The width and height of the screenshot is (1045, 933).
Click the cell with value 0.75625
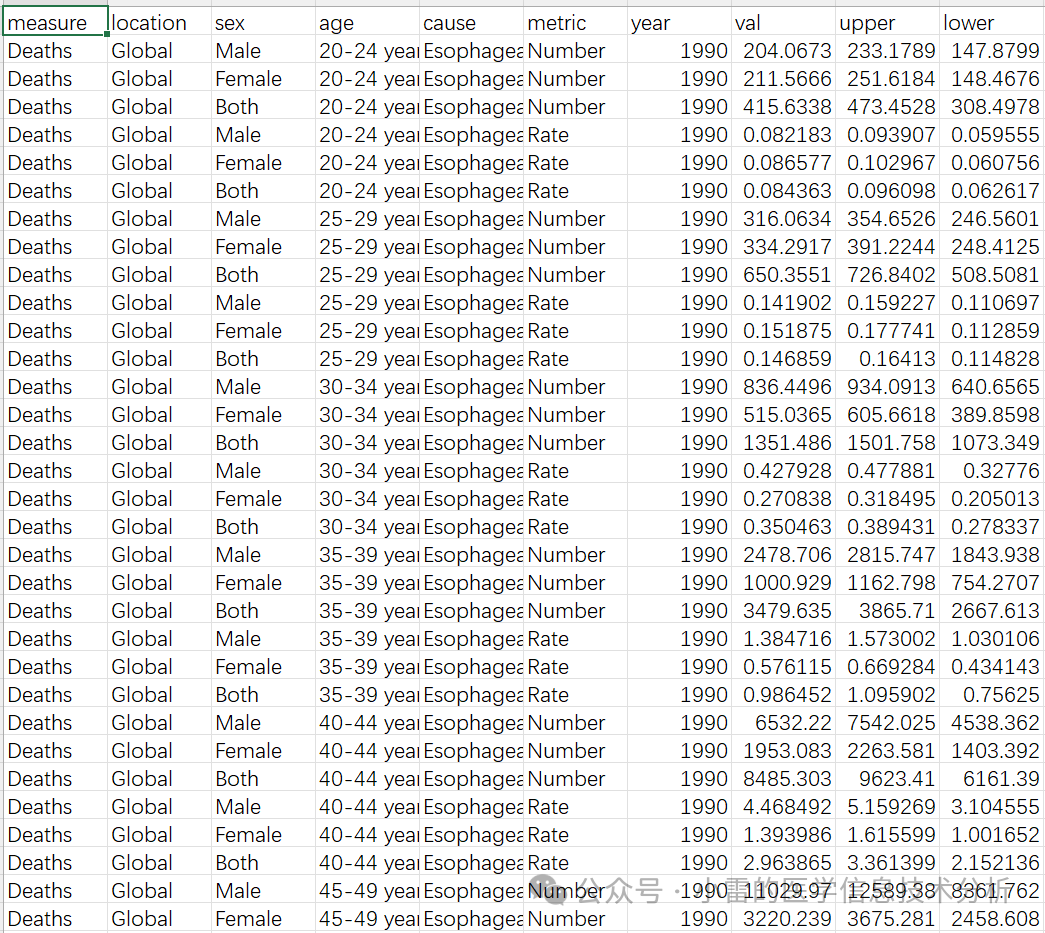[991, 694]
